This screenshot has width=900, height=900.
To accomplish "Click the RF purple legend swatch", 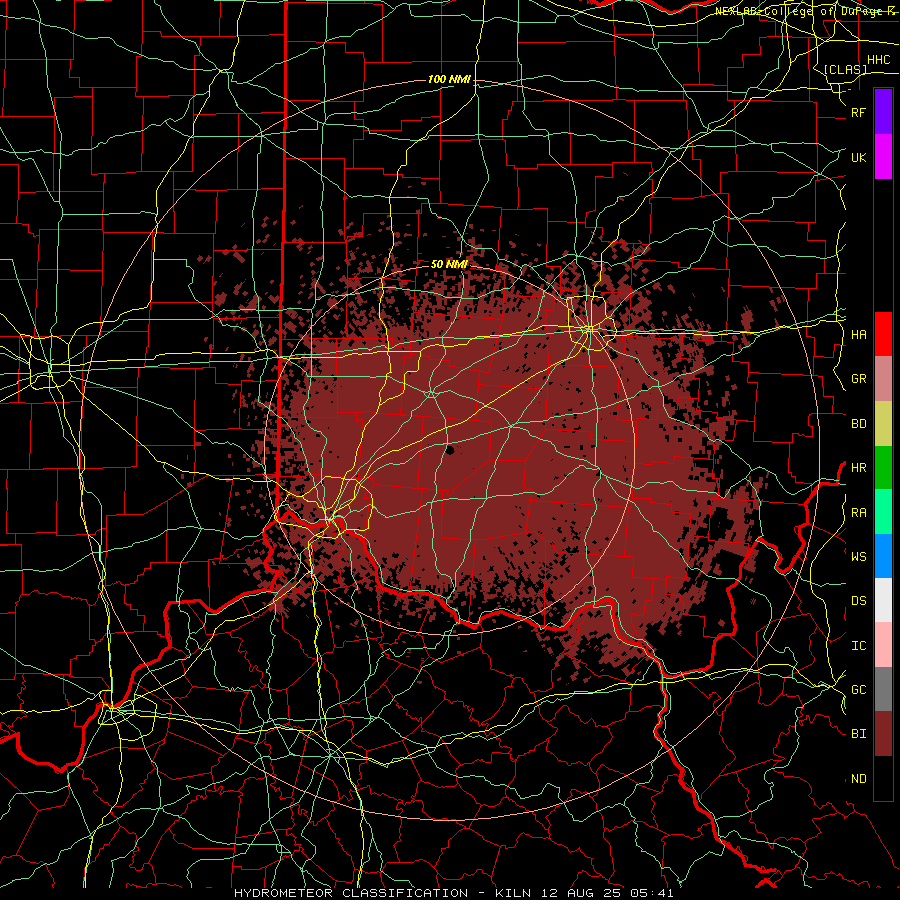I will pos(883,112).
